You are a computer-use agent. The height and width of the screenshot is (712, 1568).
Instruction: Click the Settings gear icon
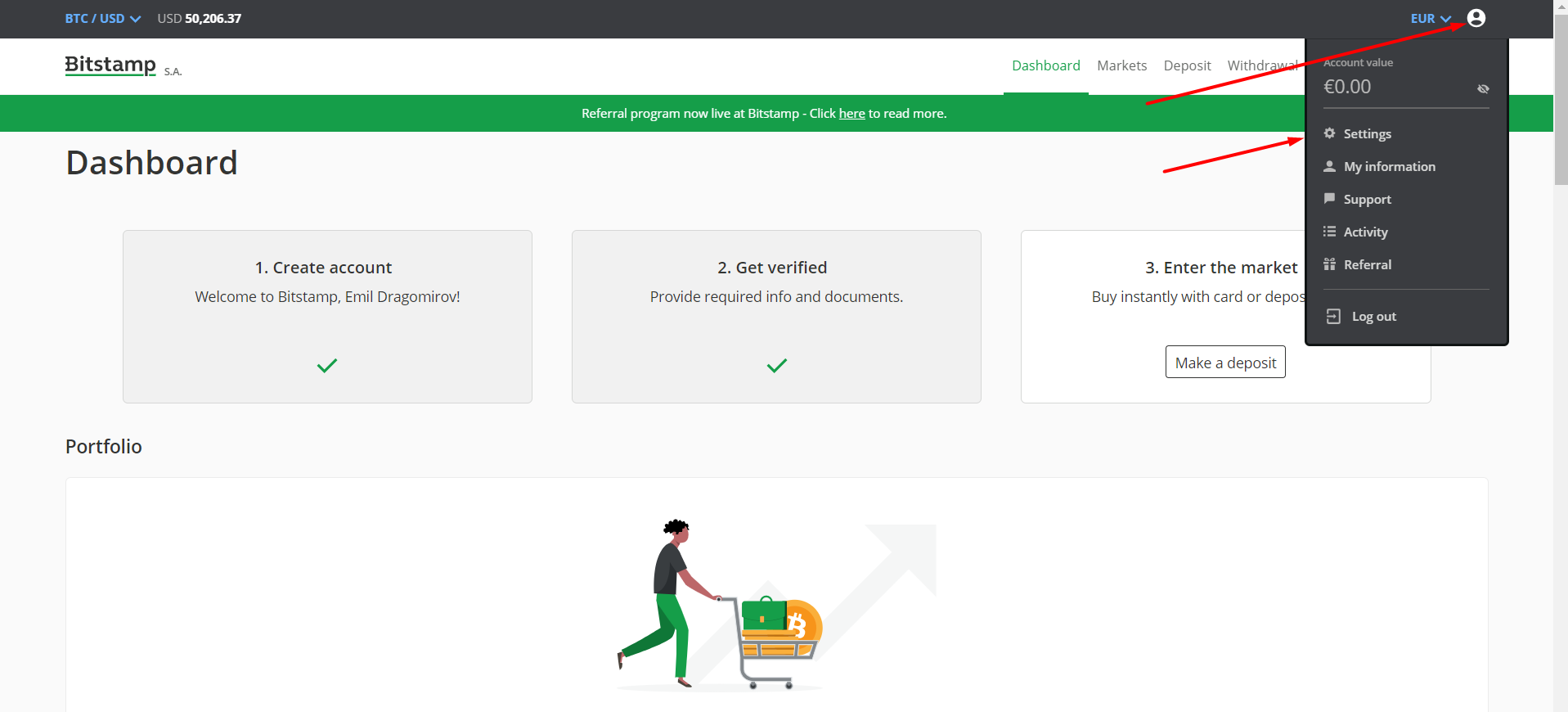coord(1329,133)
